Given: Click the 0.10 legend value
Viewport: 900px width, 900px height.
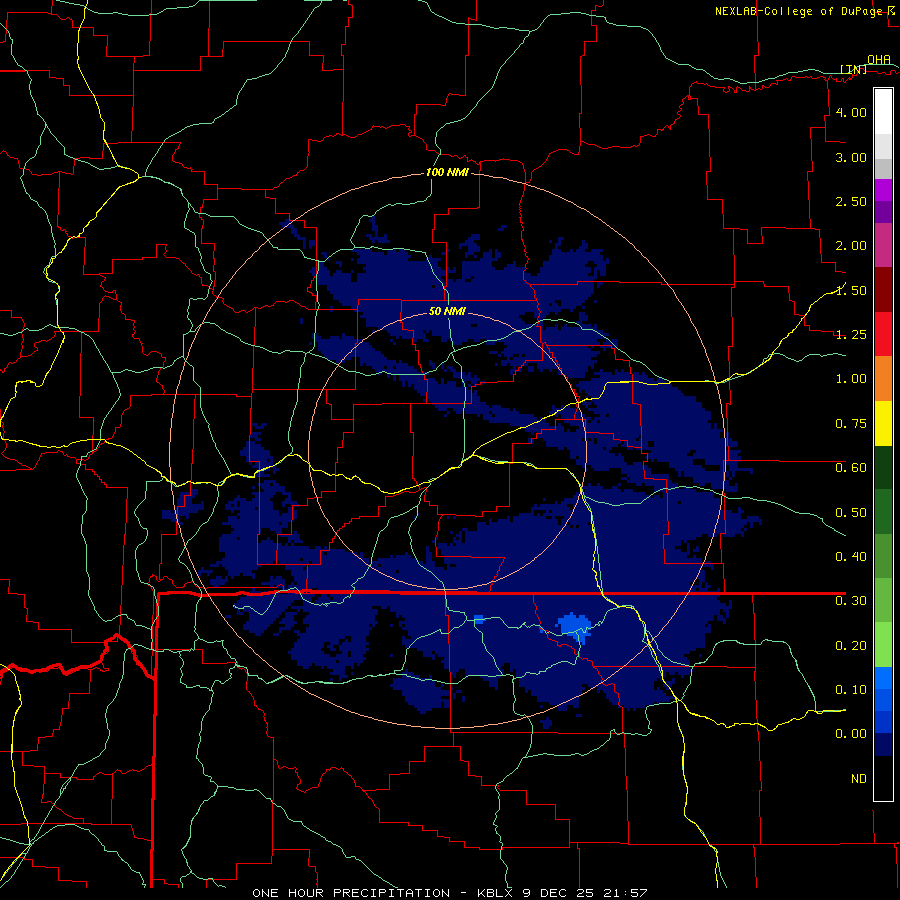Looking at the screenshot, I should [851, 690].
